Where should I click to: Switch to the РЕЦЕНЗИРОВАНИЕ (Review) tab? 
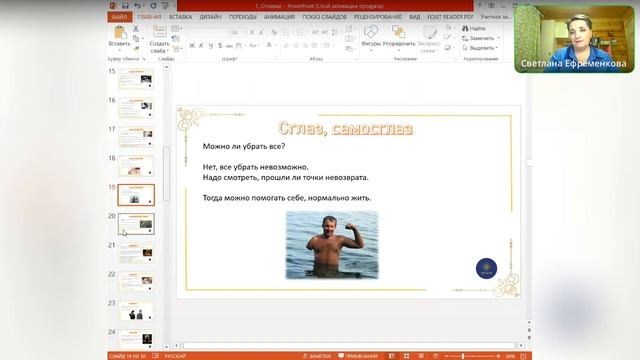378,17
